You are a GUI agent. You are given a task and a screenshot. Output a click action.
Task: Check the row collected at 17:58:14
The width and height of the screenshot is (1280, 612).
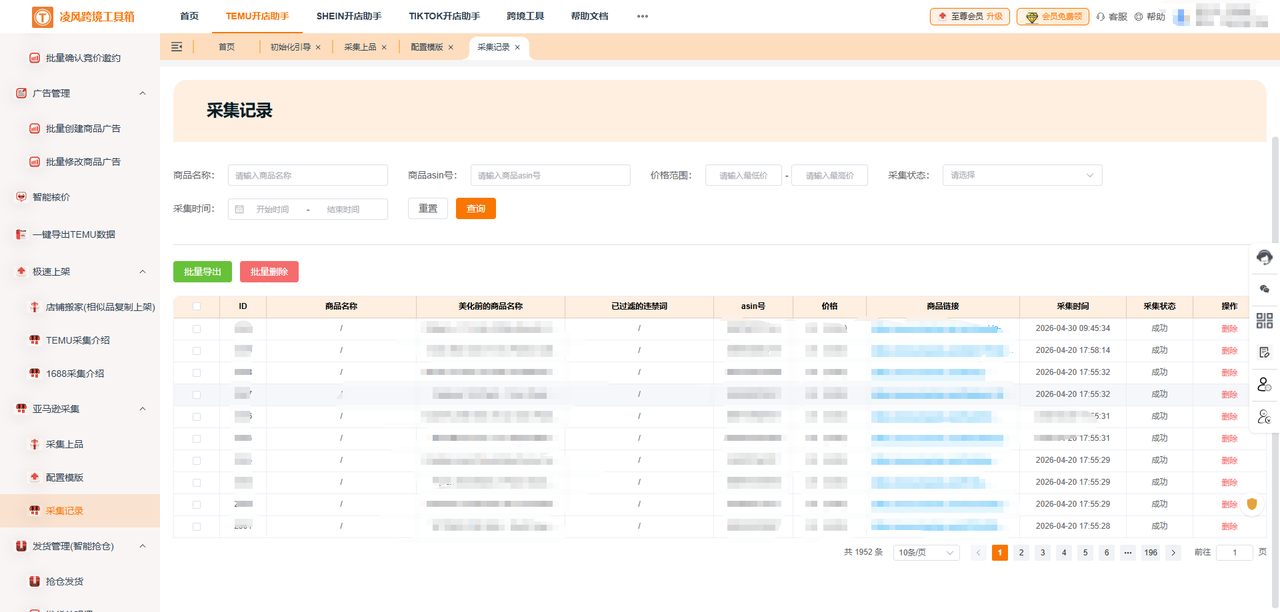196,350
